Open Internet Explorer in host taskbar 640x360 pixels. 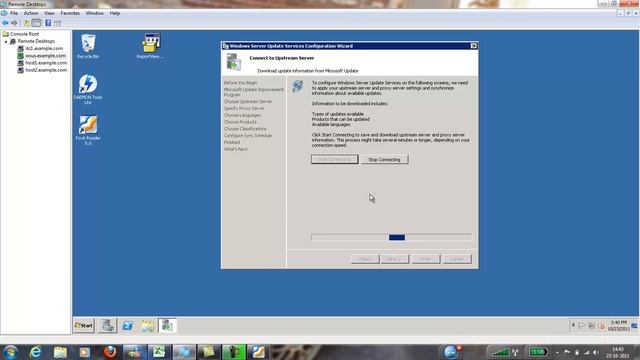pos(36,352)
